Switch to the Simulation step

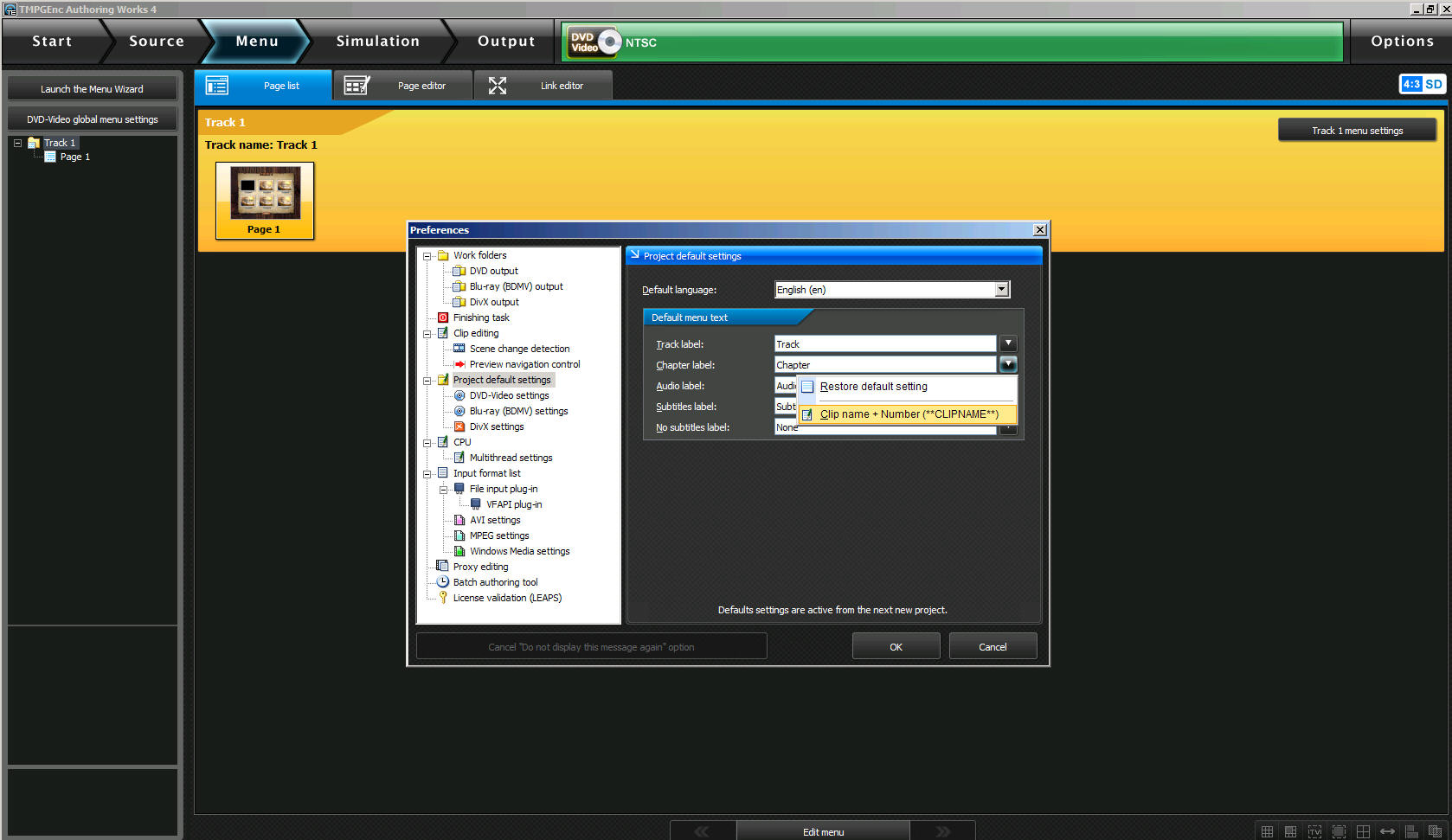[378, 42]
